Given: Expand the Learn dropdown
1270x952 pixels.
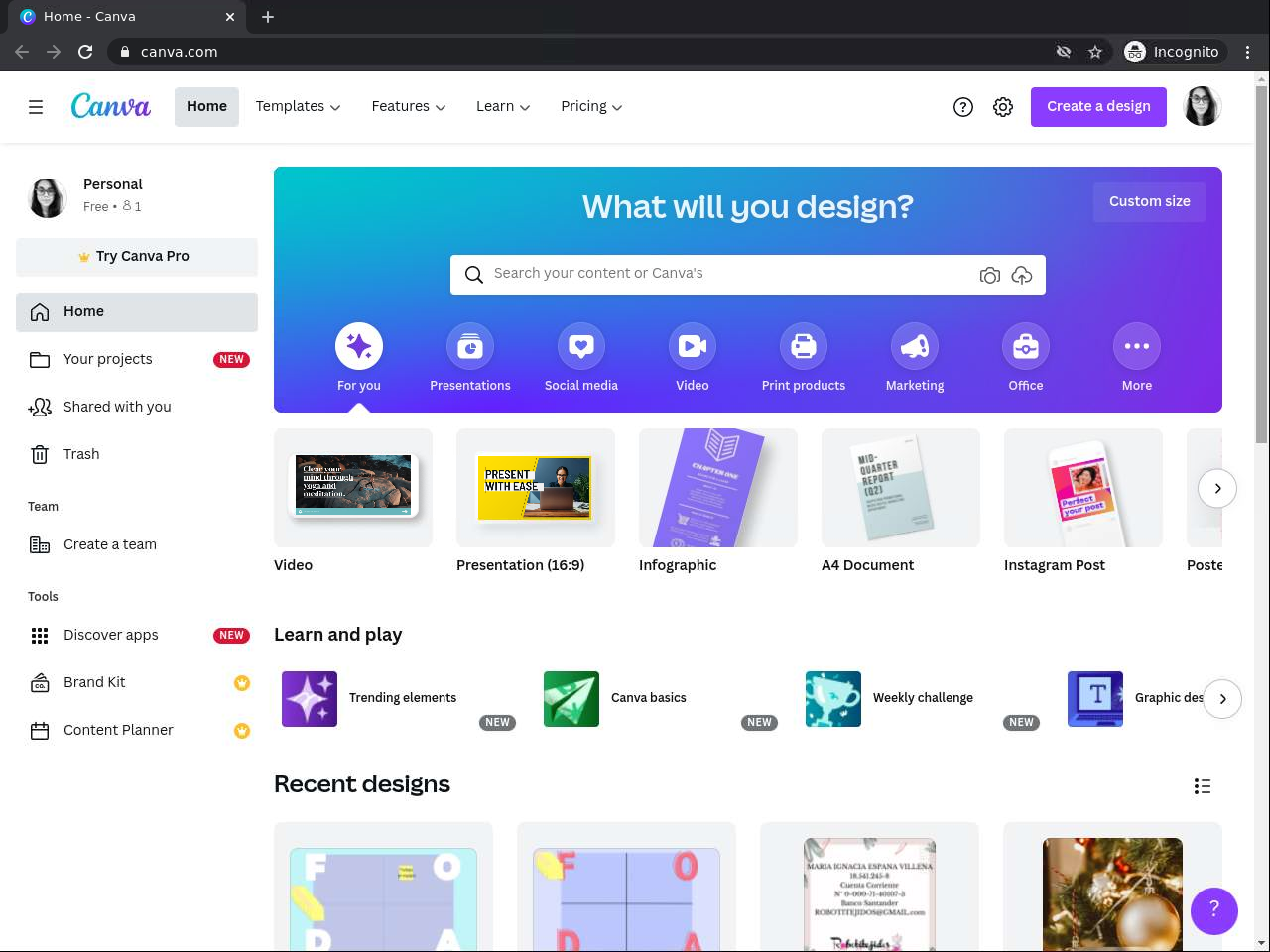Looking at the screenshot, I should point(503,107).
